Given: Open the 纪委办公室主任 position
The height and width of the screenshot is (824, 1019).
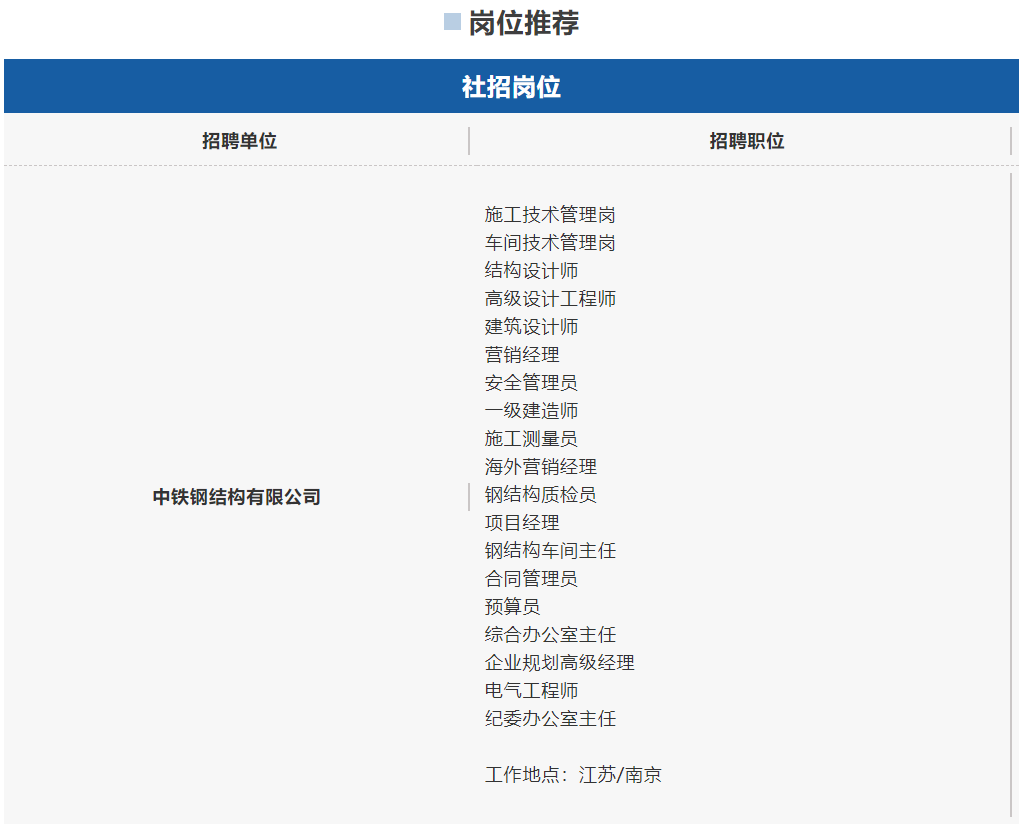Looking at the screenshot, I should click(x=550, y=718).
